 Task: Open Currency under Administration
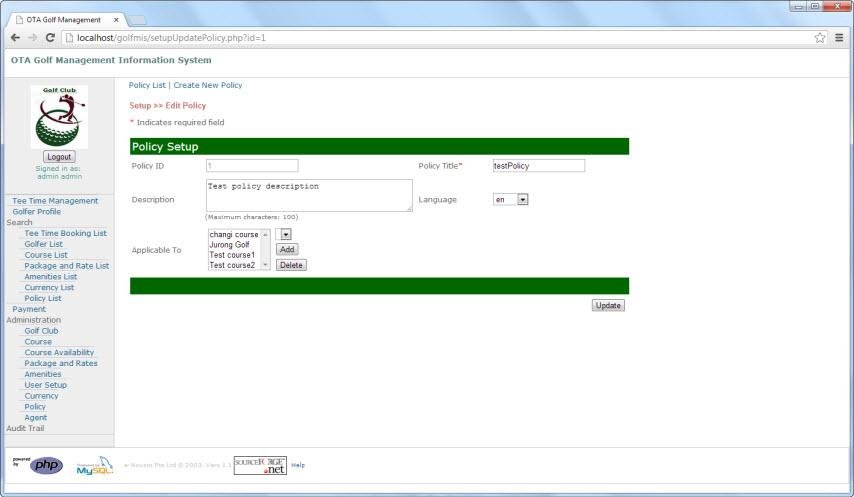[x=41, y=396]
